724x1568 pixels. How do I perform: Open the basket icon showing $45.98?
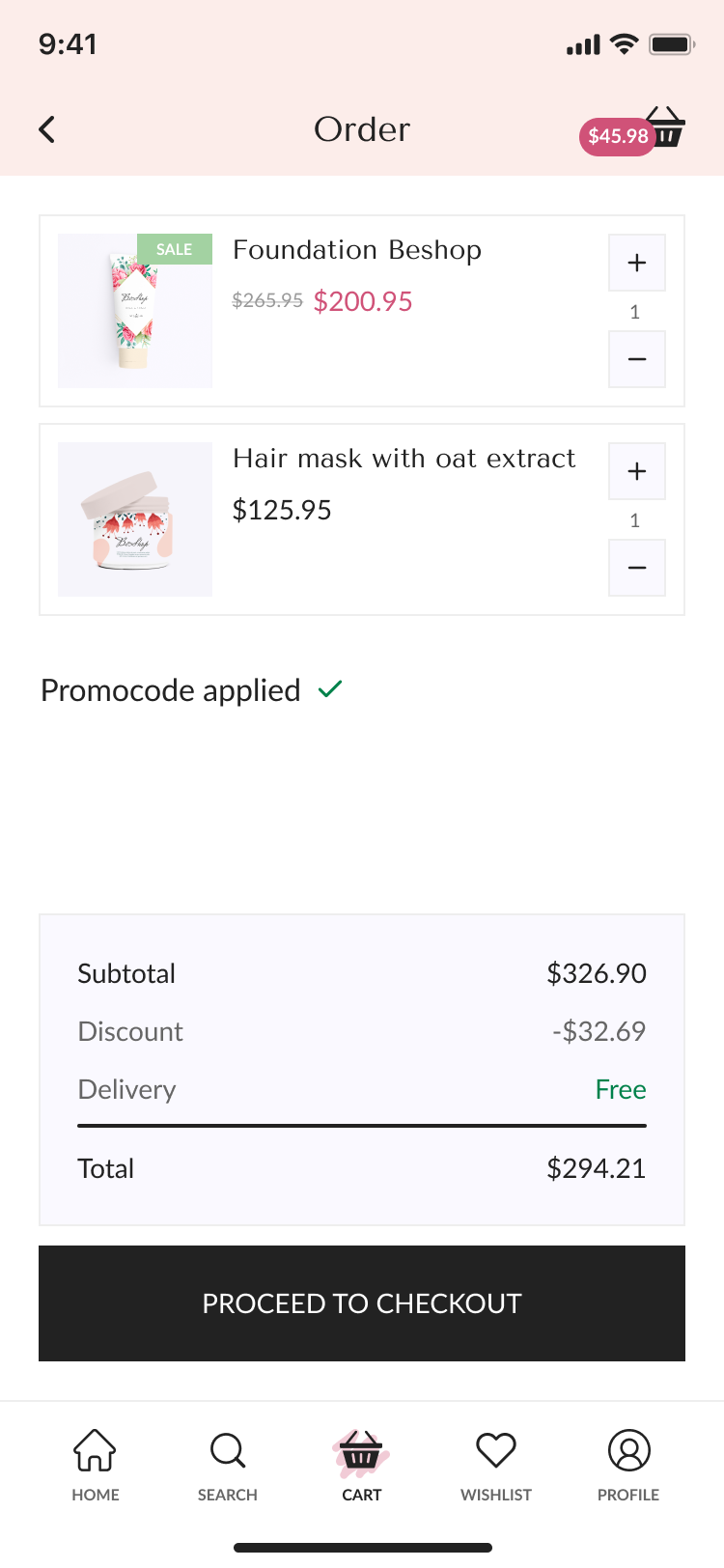667,128
